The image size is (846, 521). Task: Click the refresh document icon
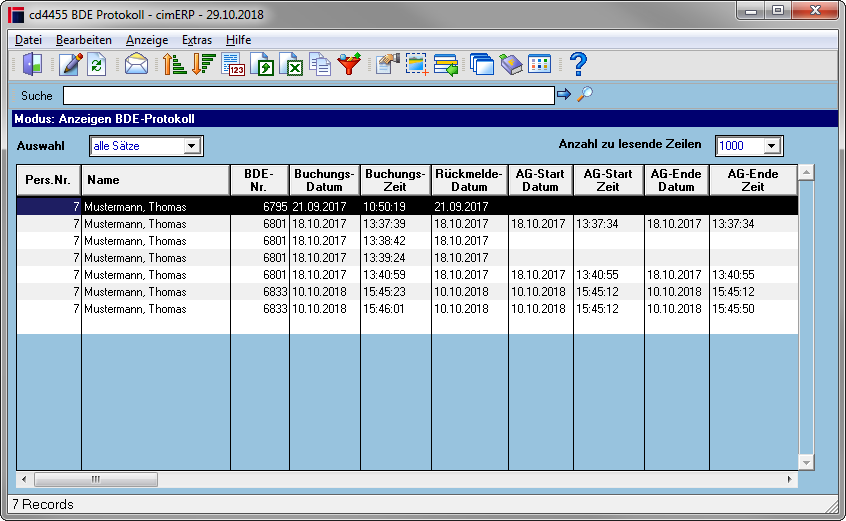click(x=97, y=64)
